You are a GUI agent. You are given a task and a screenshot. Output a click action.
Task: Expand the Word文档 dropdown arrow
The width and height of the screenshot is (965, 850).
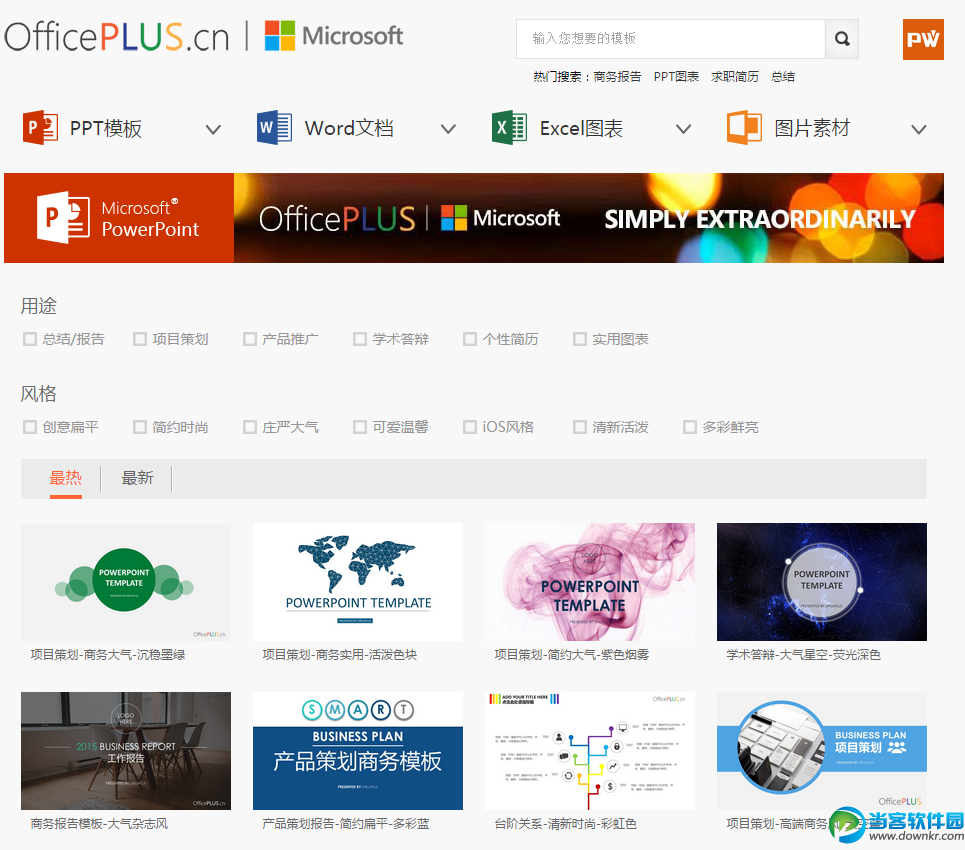[x=448, y=129]
